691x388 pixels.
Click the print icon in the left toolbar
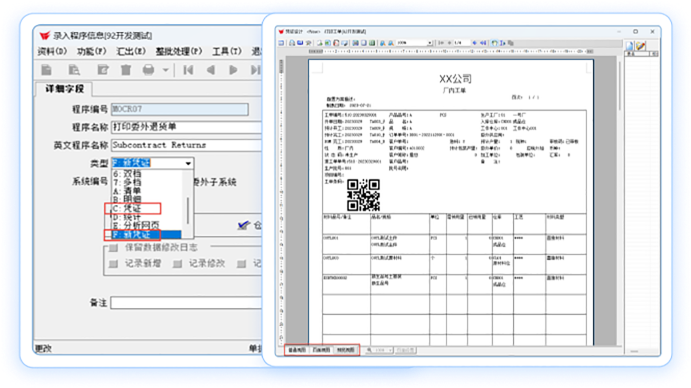pyautogui.click(x=149, y=70)
